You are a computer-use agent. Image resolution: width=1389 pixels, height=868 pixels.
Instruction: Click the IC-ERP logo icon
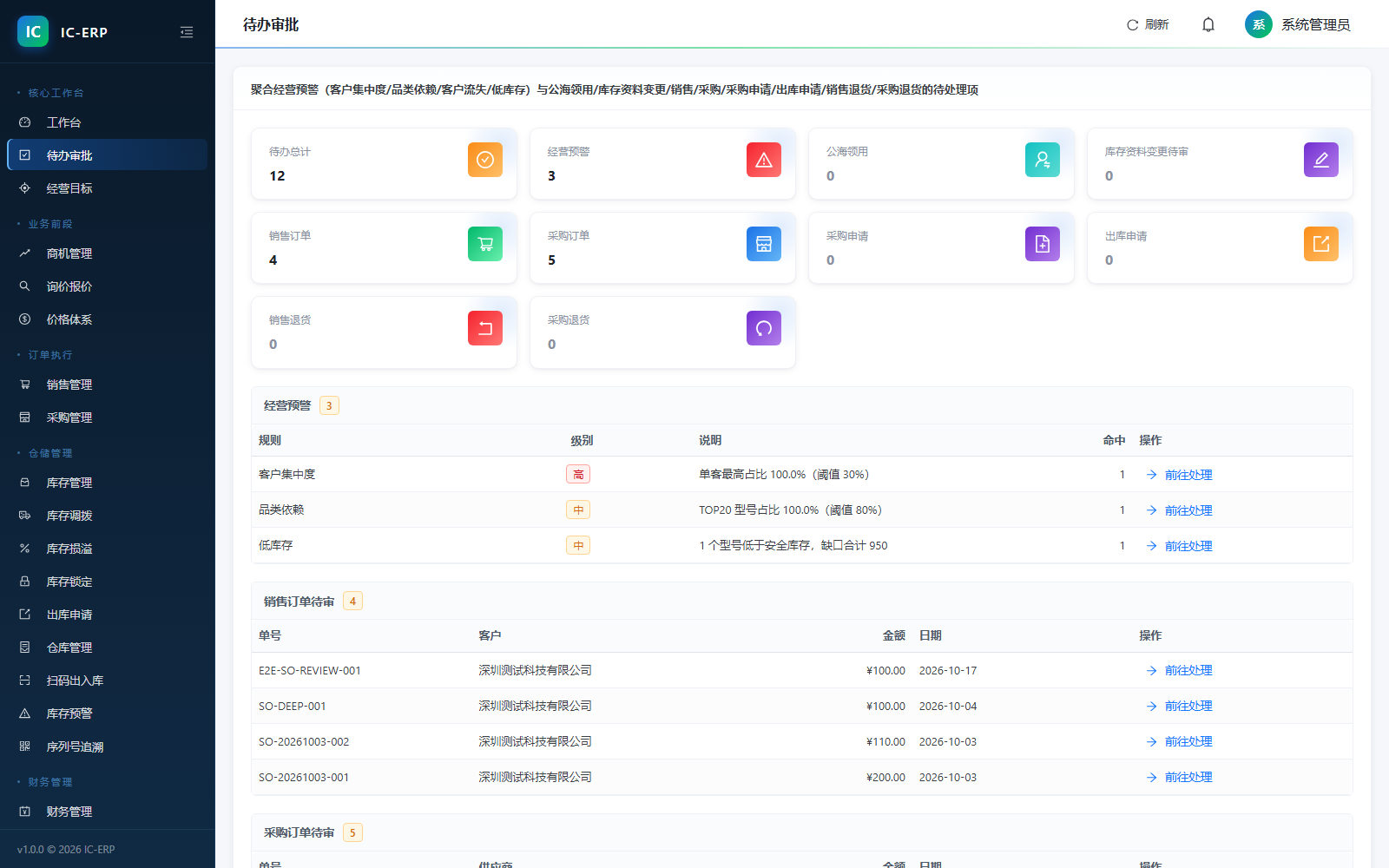(33, 32)
